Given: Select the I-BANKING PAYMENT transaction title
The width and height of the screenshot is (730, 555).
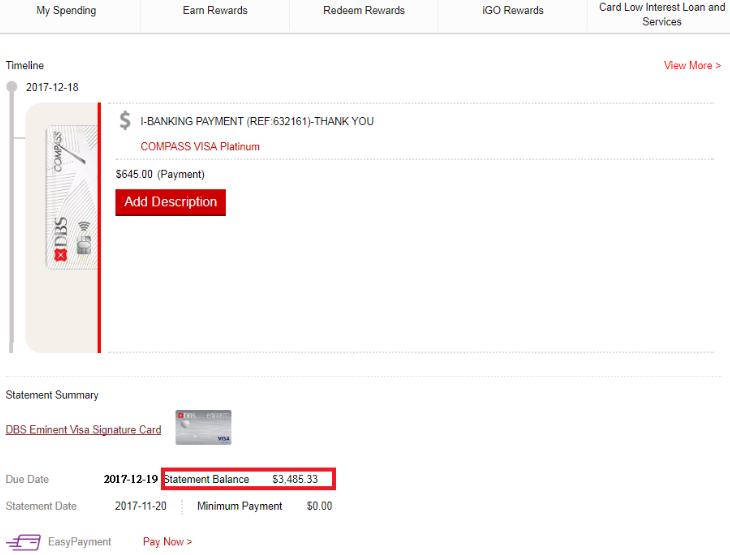Looking at the screenshot, I should 257,122.
